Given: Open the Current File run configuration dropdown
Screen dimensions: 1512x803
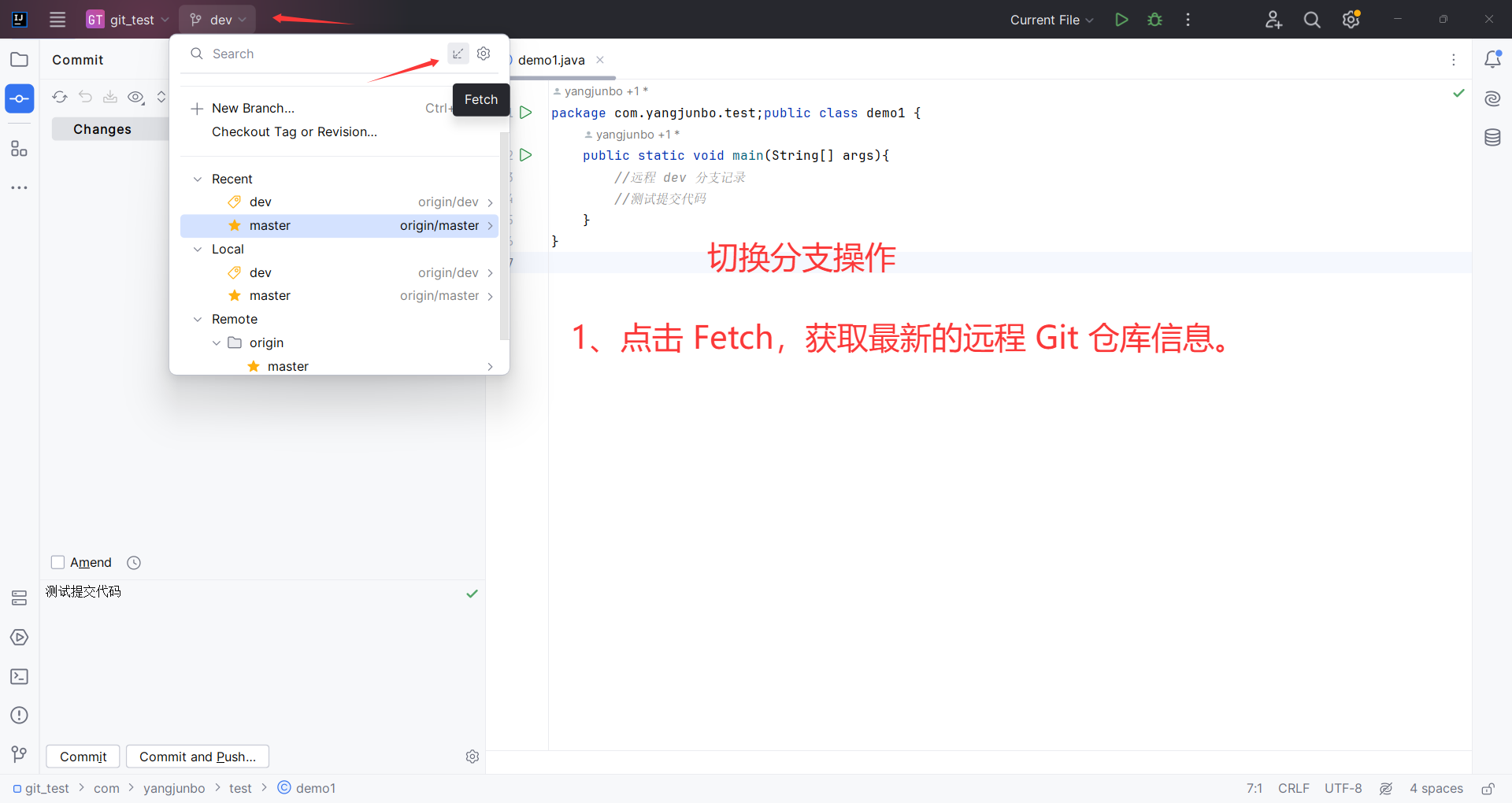Looking at the screenshot, I should (x=1051, y=20).
